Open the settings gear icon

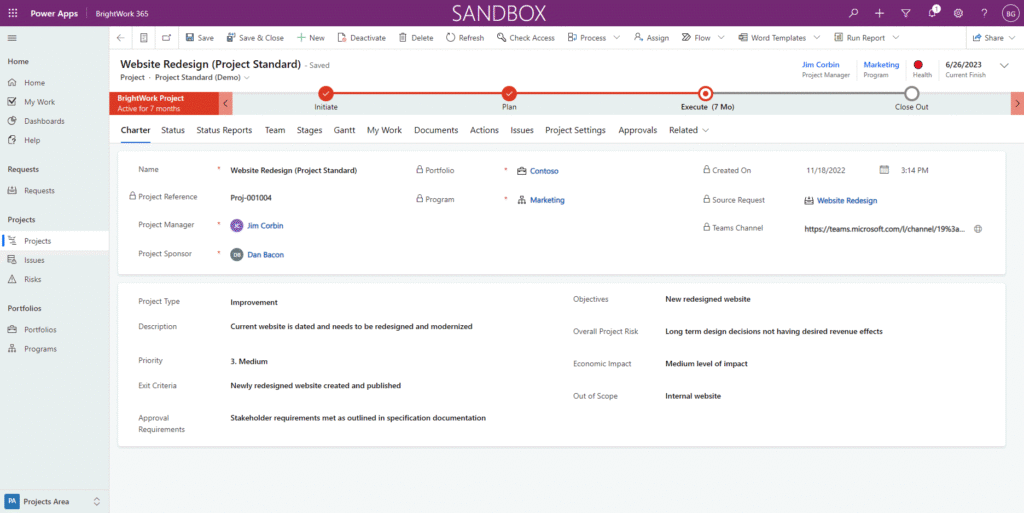(958, 13)
